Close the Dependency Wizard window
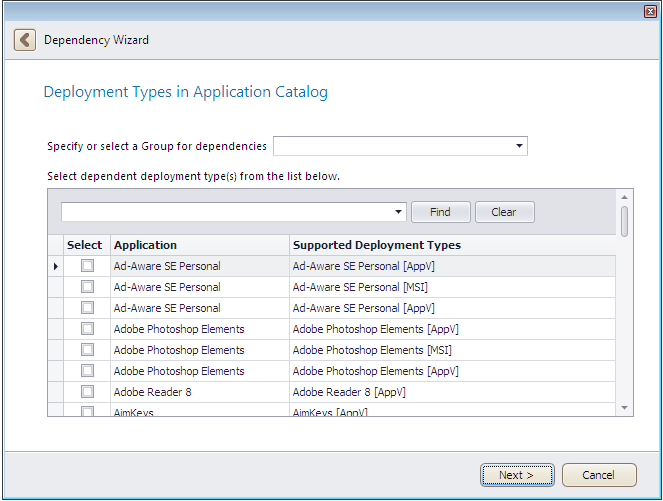The image size is (663, 501). point(650,10)
